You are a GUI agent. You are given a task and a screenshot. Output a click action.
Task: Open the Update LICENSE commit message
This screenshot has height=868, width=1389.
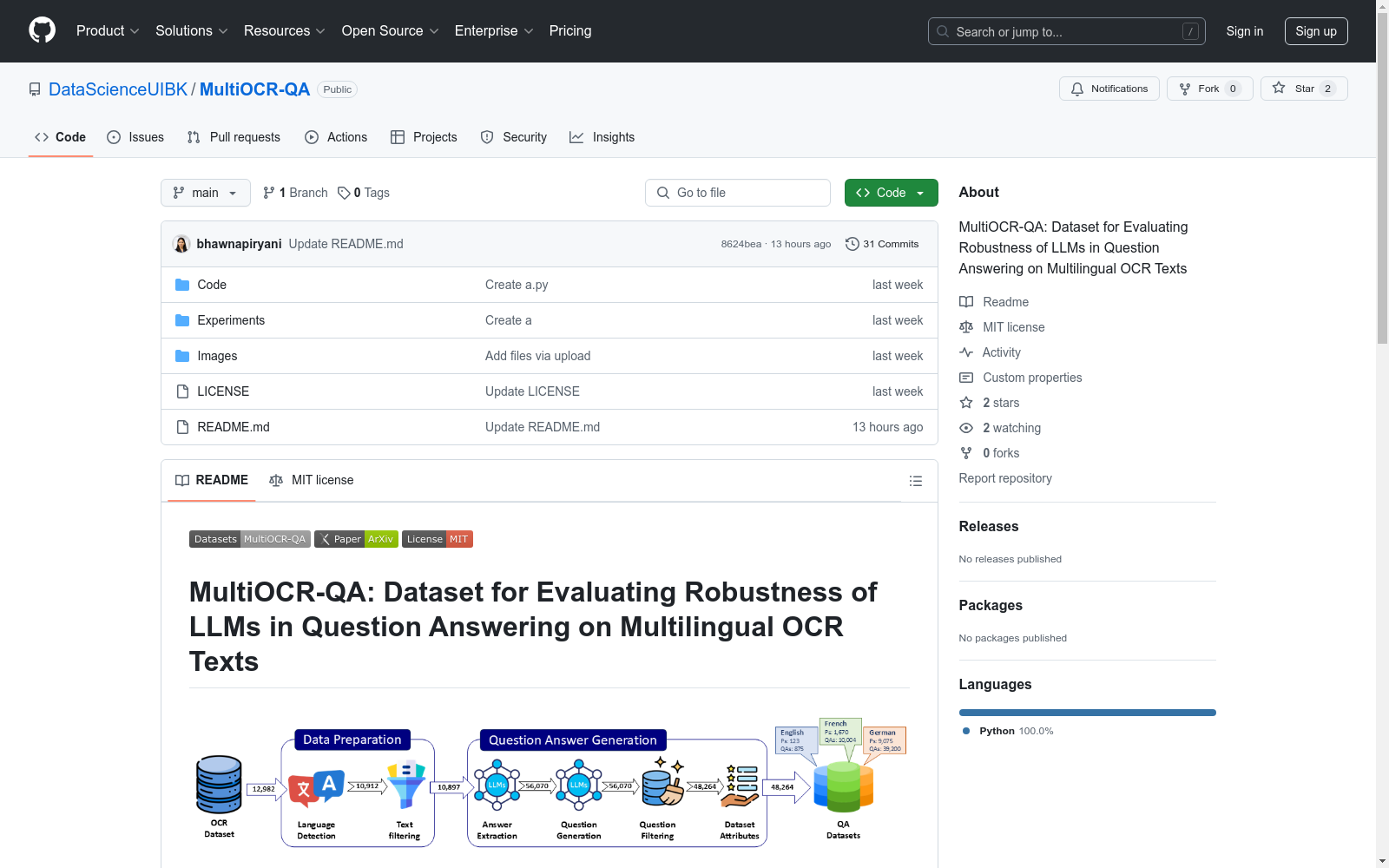(x=532, y=391)
